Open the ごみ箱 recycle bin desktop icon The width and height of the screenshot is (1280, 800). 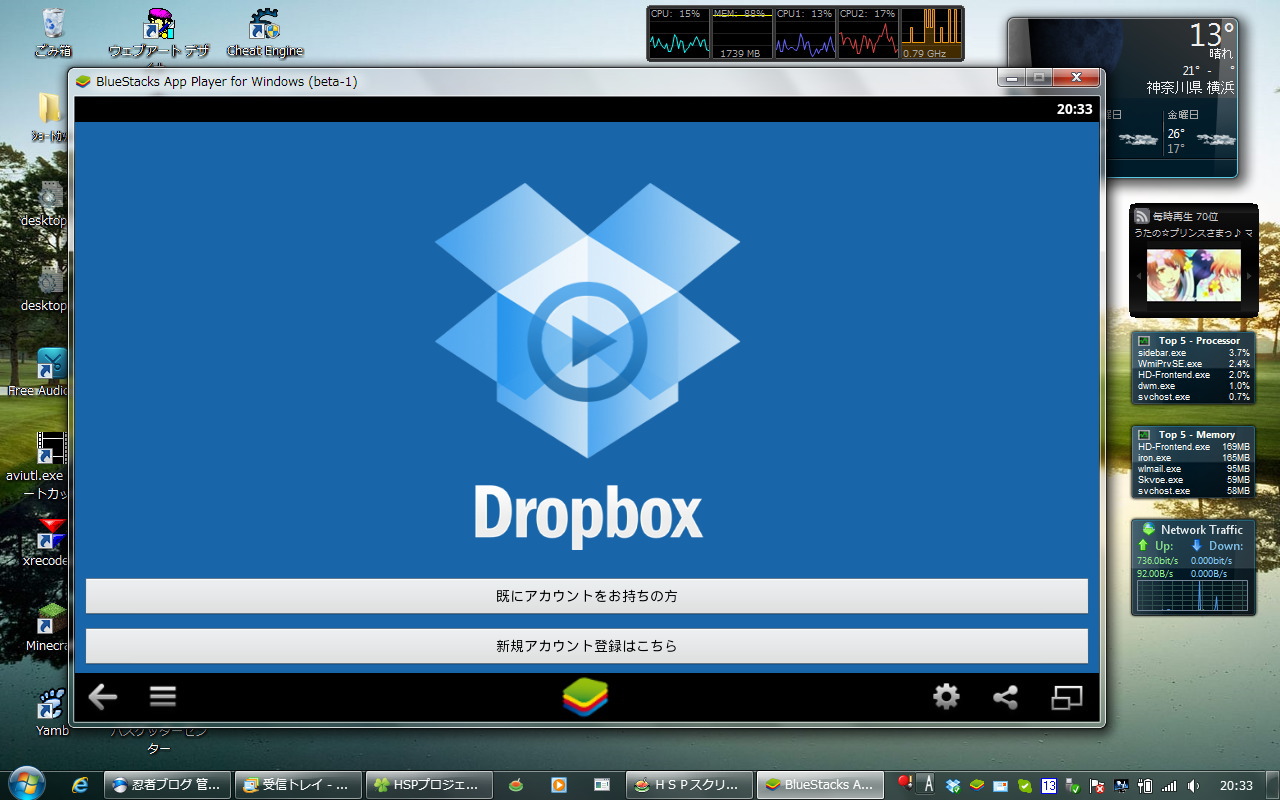pos(52,32)
